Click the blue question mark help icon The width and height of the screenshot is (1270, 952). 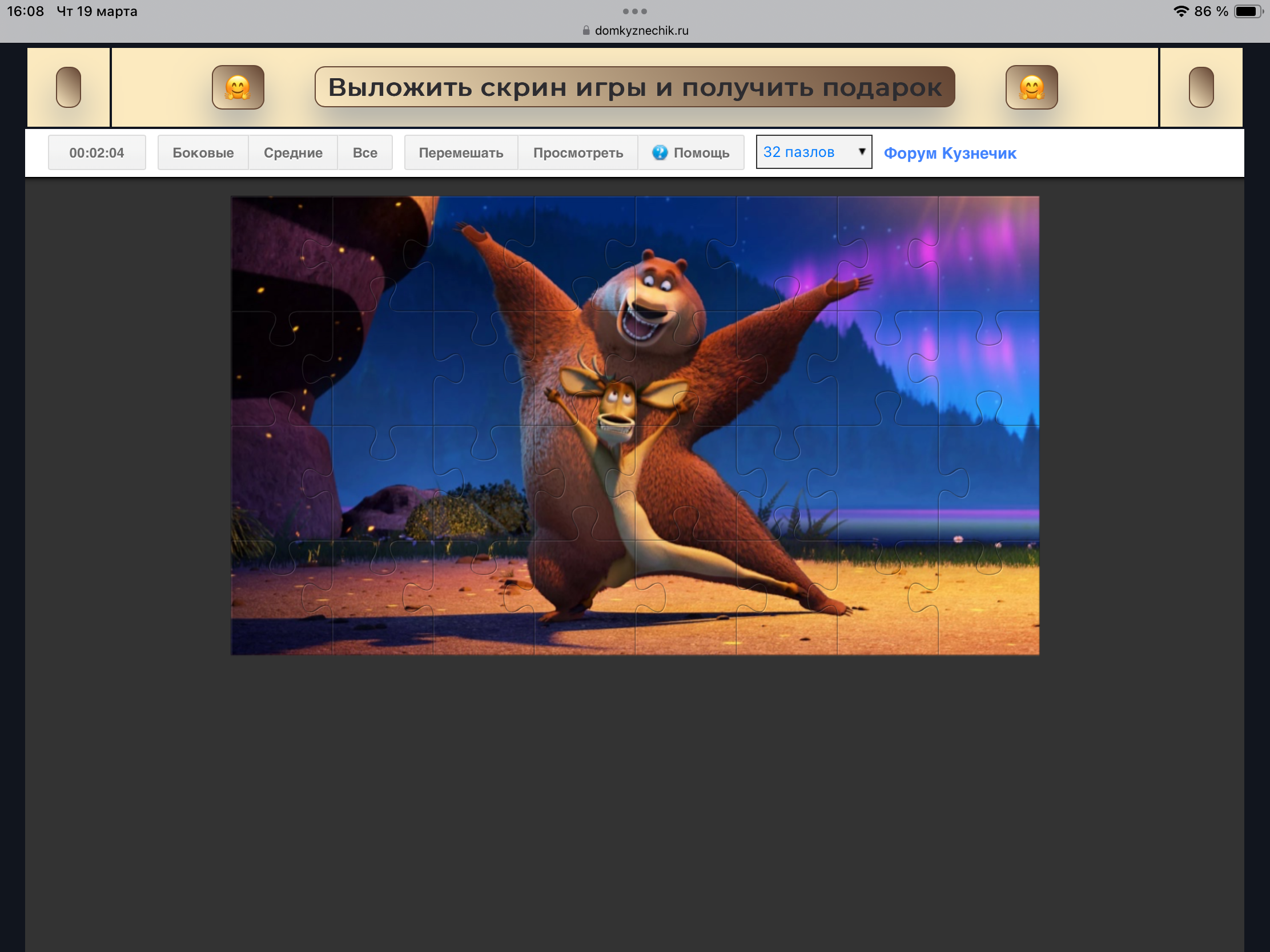click(x=660, y=152)
